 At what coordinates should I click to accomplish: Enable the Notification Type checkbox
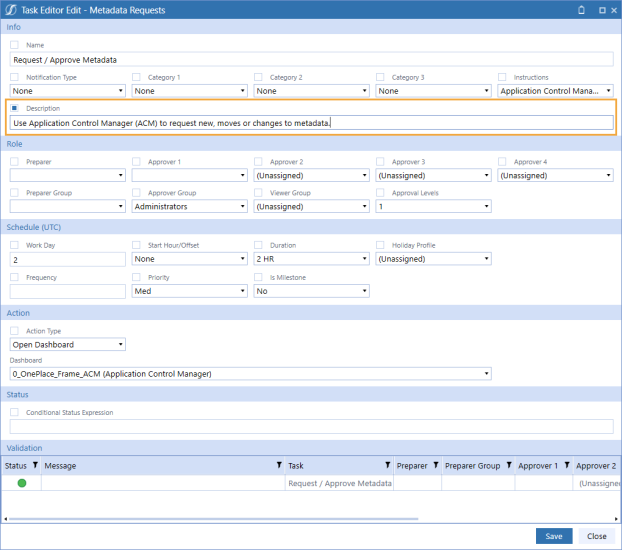click(x=14, y=77)
